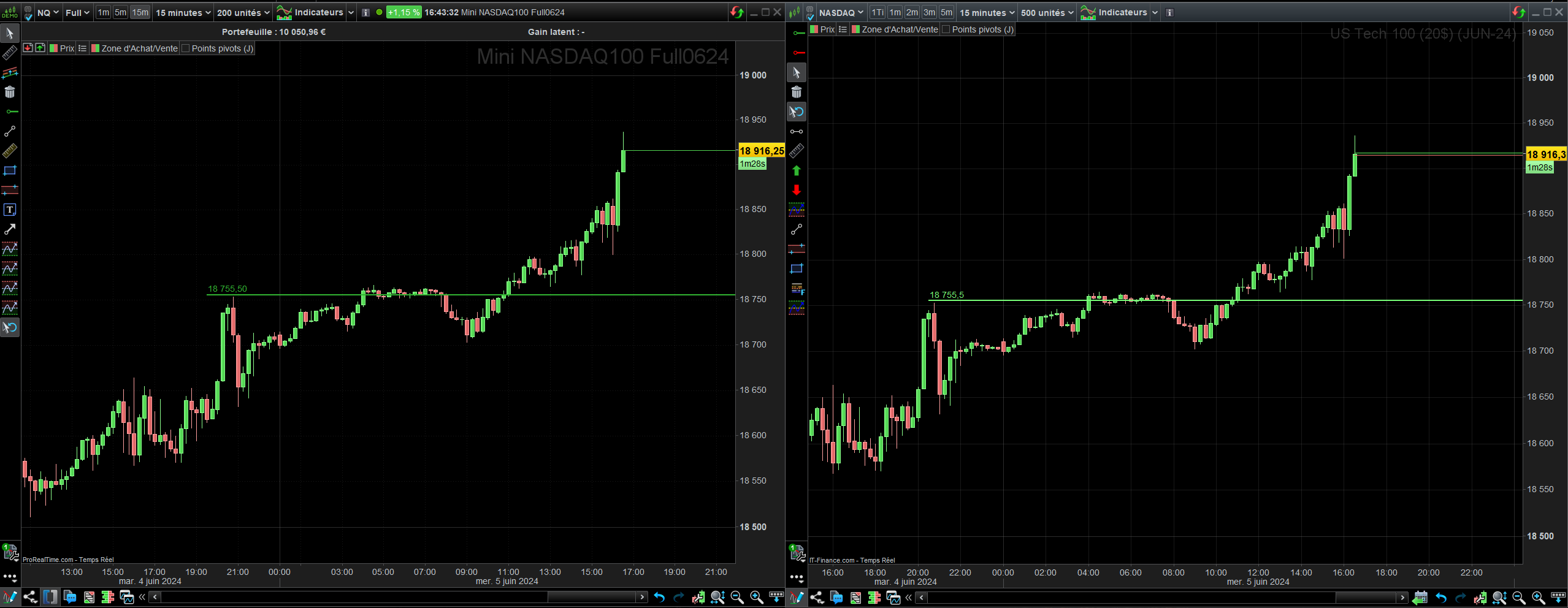Click the scroll-right arrow under Mini NASDAQ100 chart
This screenshot has height=608, width=1568.
tap(642, 597)
